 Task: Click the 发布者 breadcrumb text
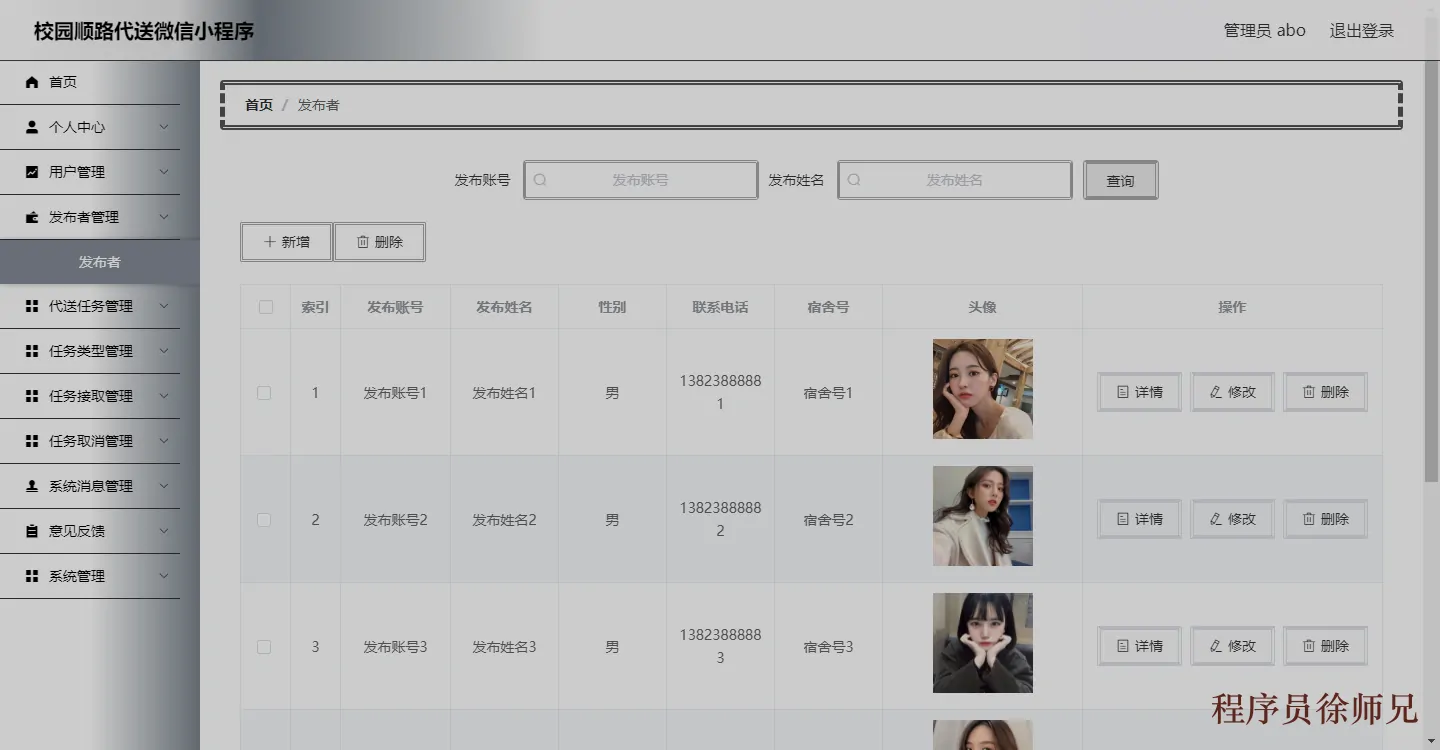318,105
